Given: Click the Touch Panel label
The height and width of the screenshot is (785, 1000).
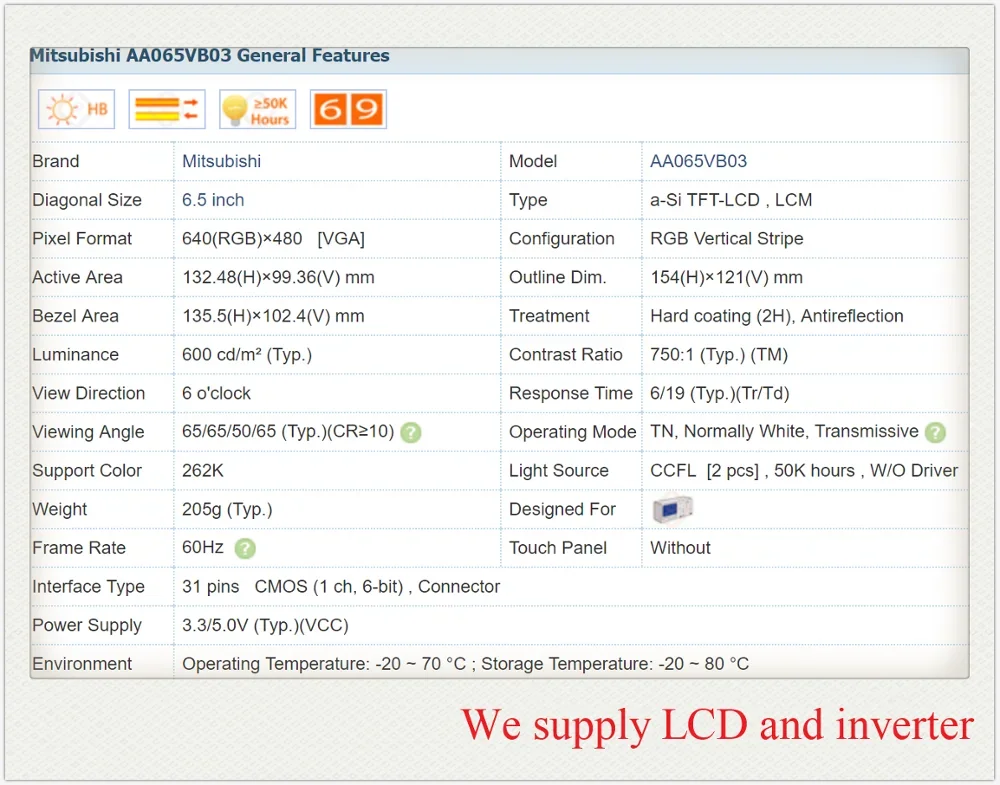Looking at the screenshot, I should pos(558,548).
